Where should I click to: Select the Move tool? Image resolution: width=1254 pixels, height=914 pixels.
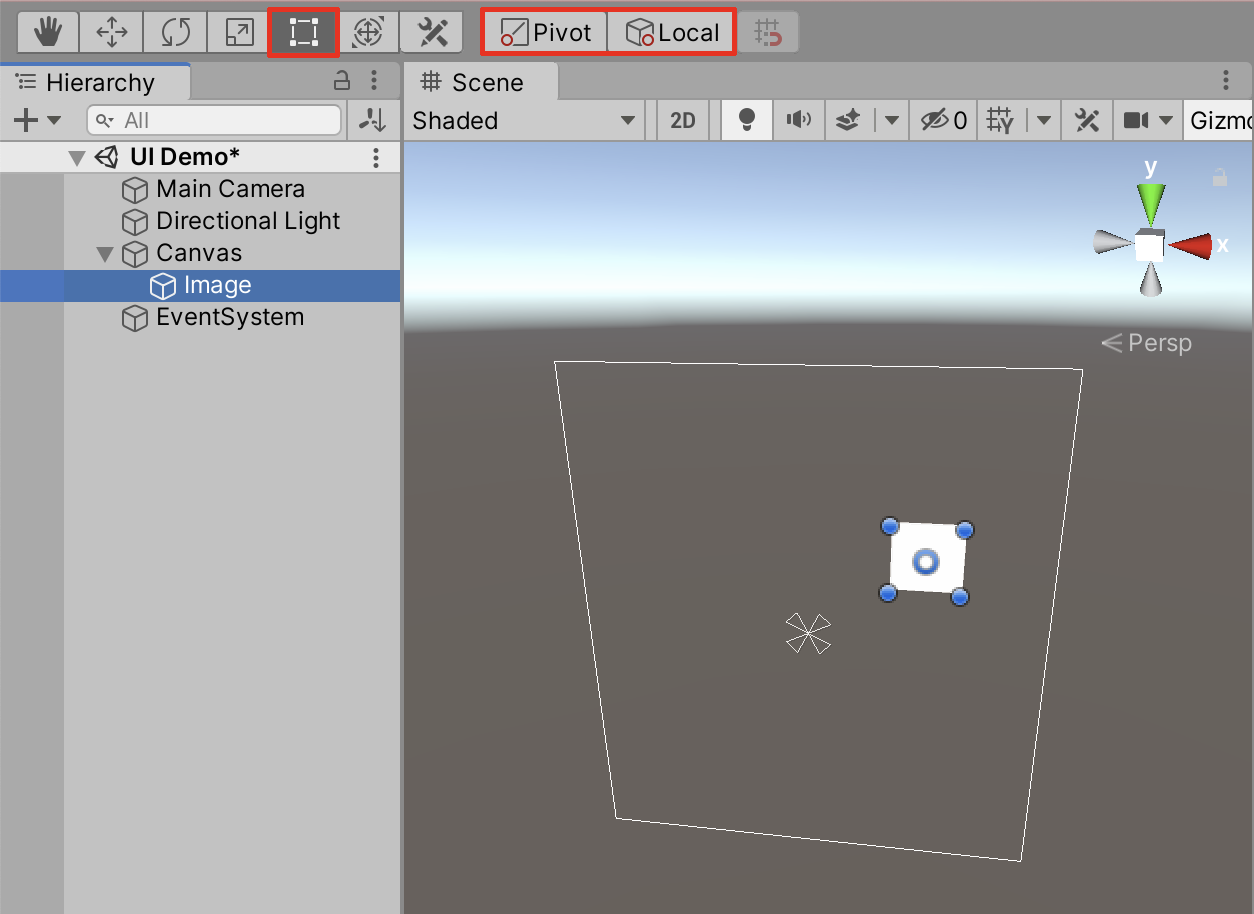(111, 33)
